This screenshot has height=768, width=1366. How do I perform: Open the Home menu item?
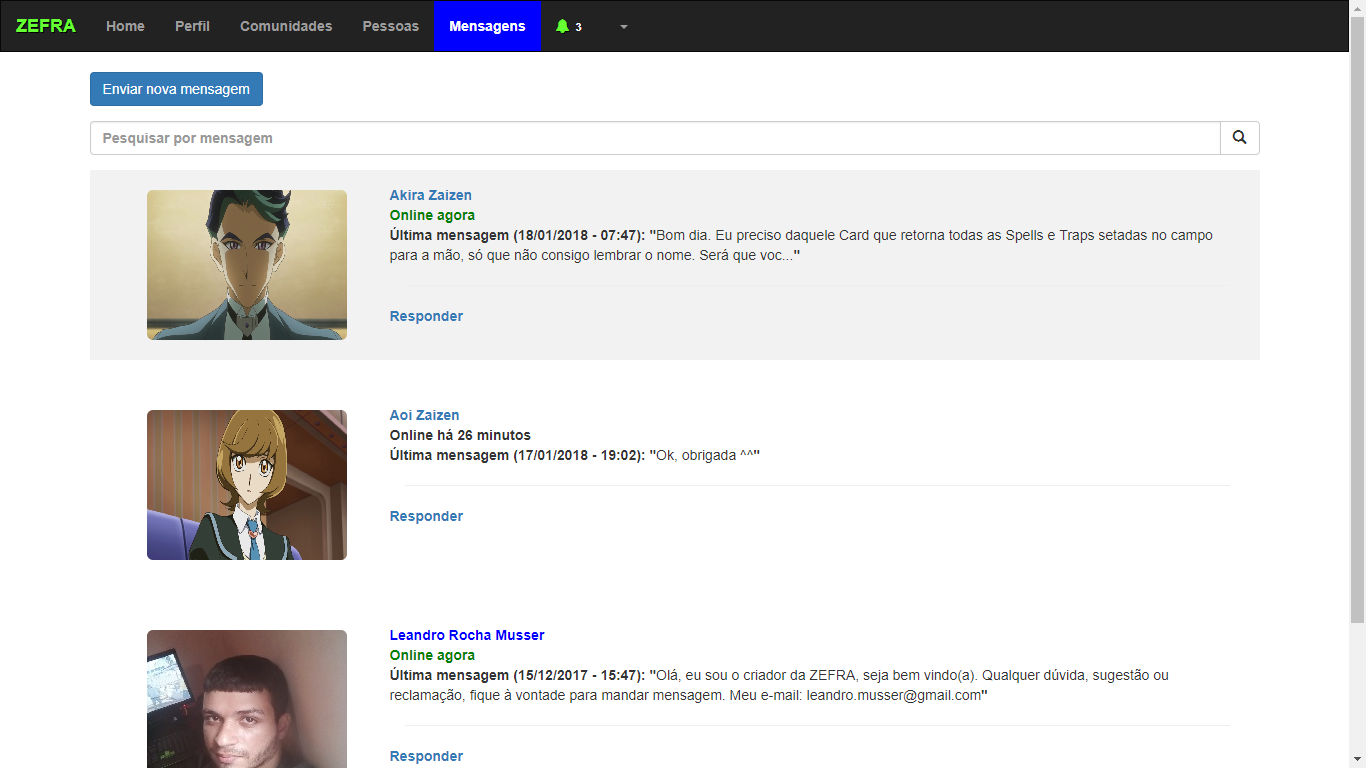[x=125, y=26]
